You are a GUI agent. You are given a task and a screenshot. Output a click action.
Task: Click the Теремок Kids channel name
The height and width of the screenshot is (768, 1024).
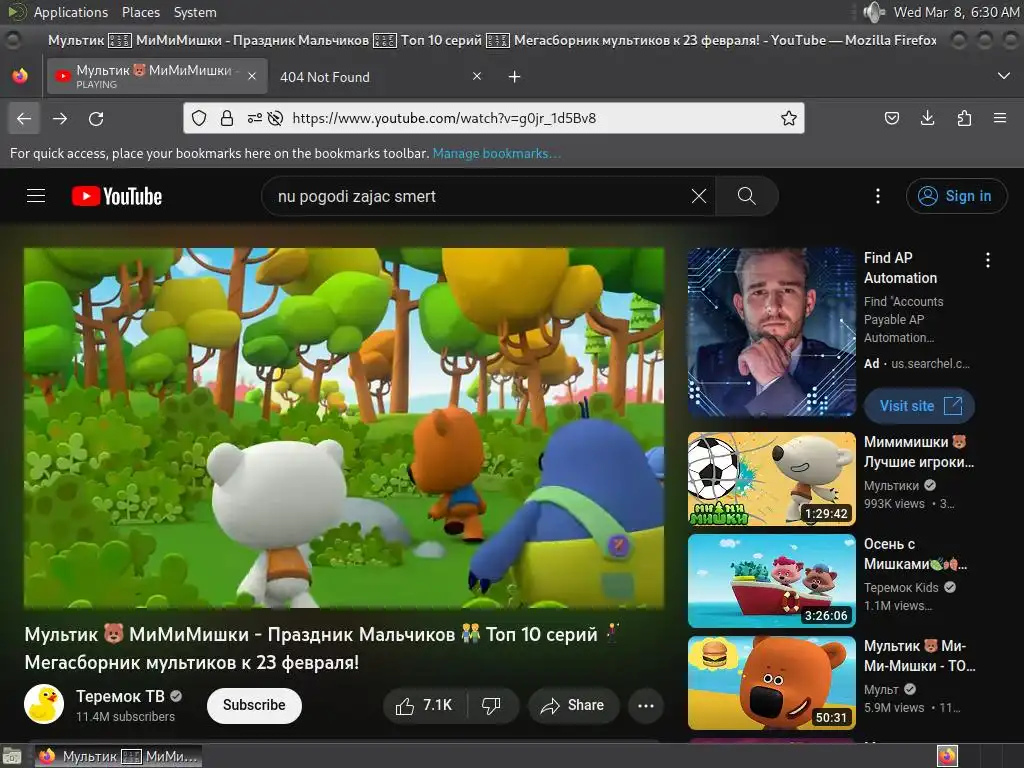[901, 587]
